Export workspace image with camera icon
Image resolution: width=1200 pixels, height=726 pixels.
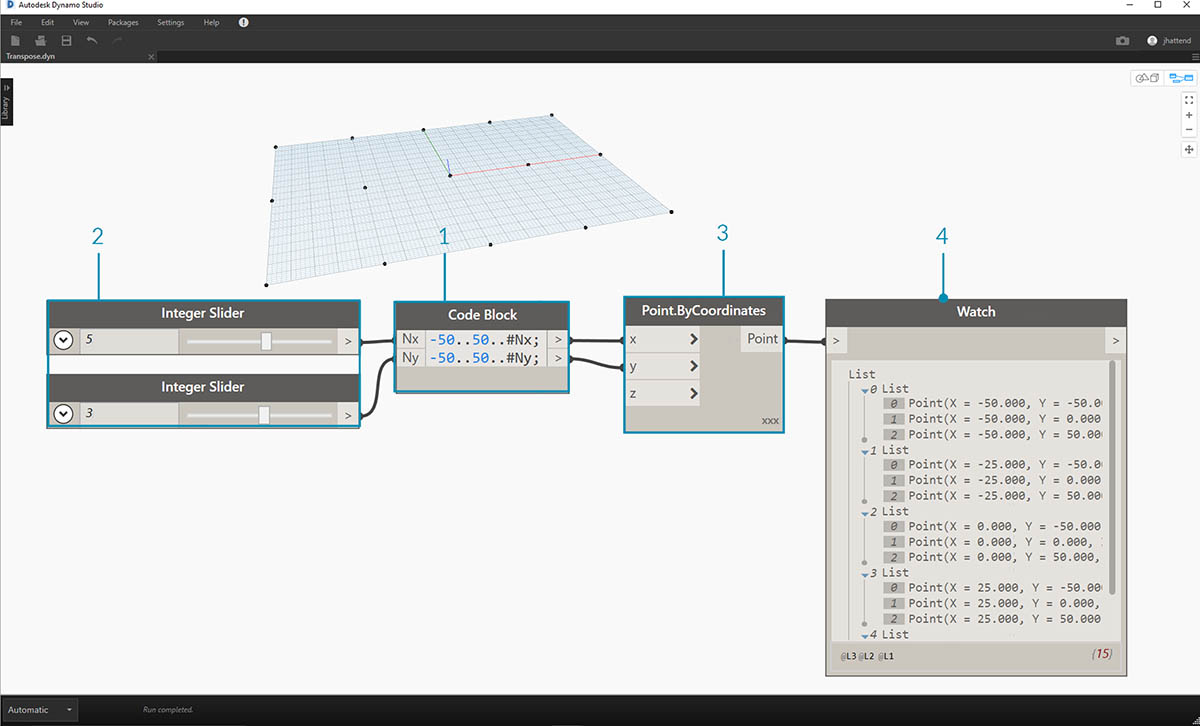coord(1122,41)
